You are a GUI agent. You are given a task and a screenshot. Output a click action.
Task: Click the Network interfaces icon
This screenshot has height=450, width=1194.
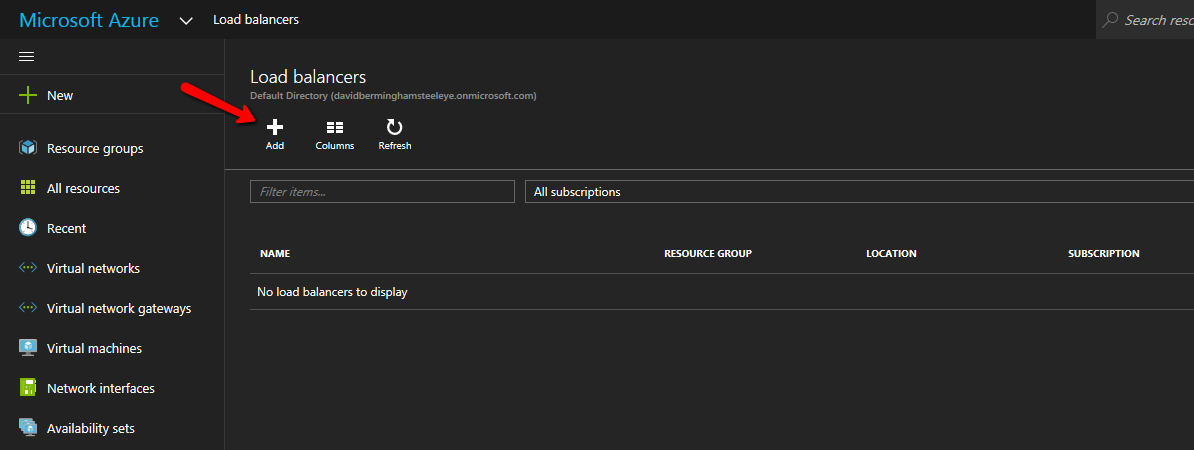point(28,388)
